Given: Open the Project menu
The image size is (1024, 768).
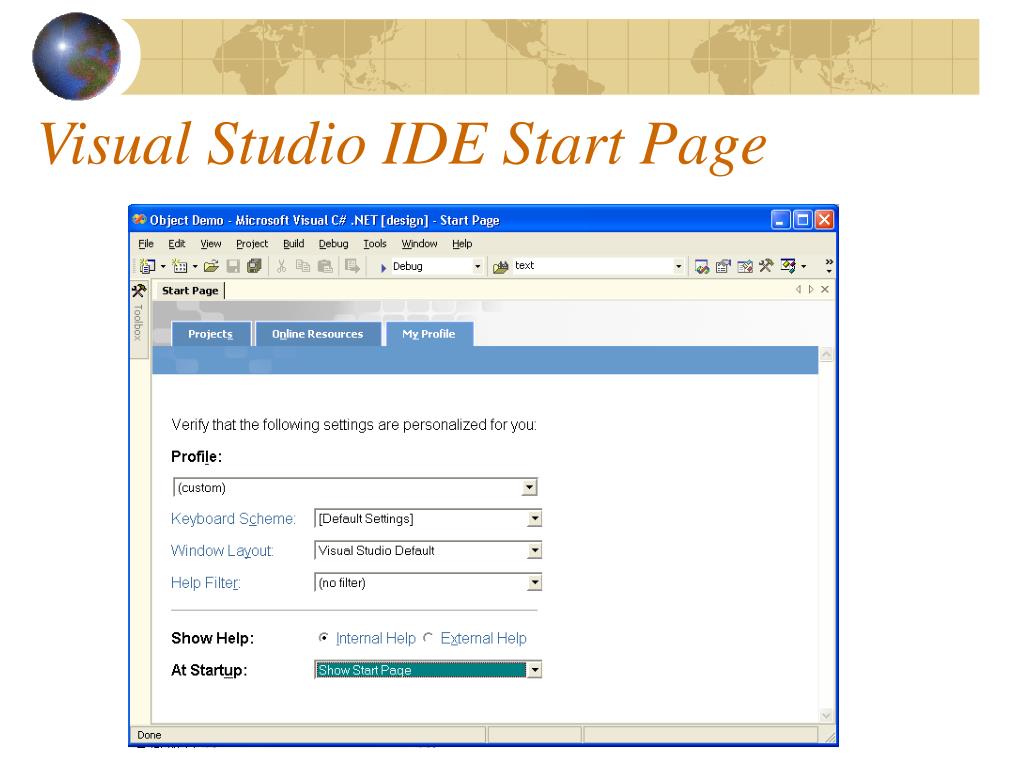Looking at the screenshot, I should pos(252,244).
